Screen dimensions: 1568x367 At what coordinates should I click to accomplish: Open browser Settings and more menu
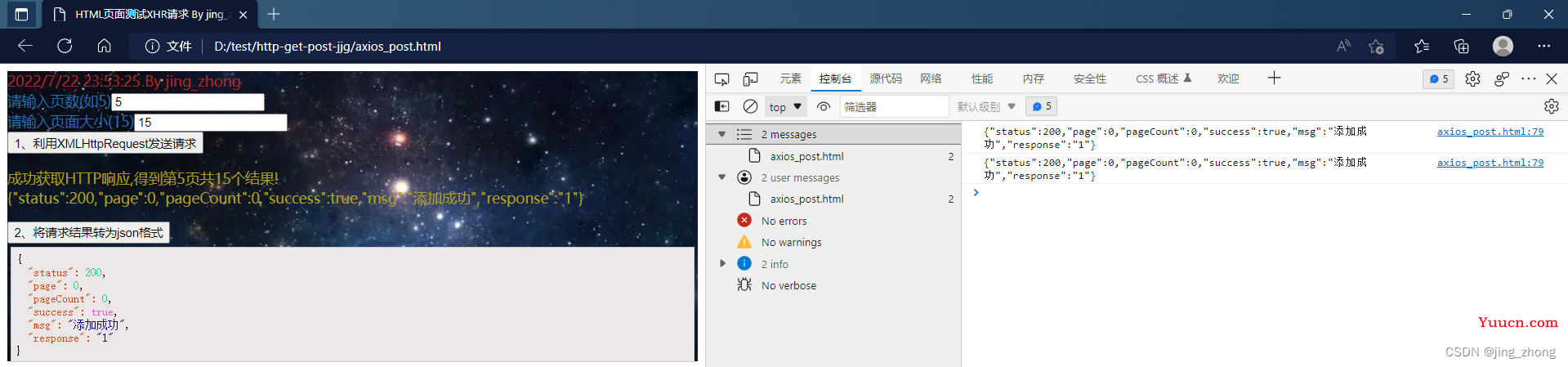[1543, 47]
